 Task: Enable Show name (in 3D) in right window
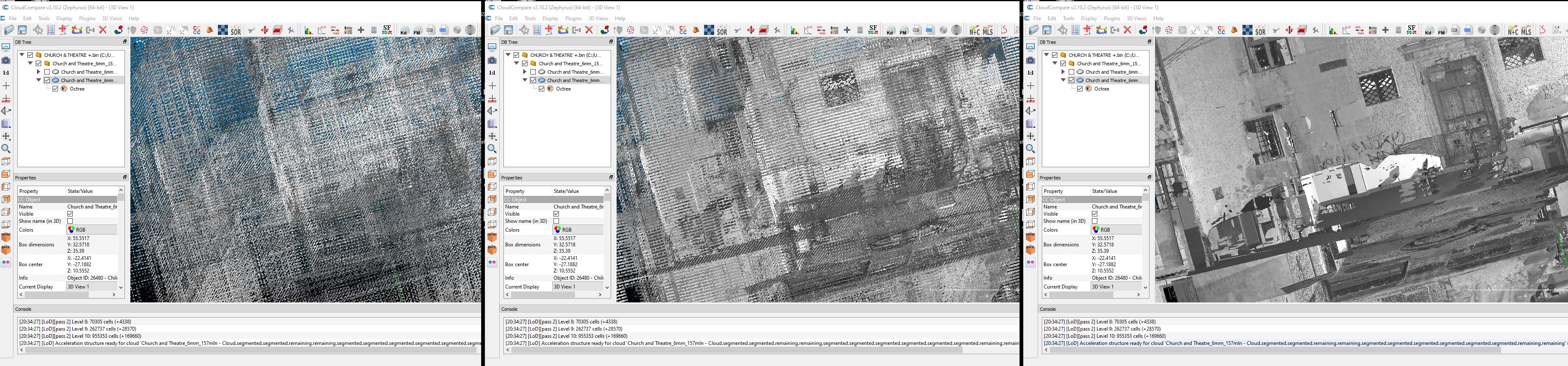(1094, 222)
